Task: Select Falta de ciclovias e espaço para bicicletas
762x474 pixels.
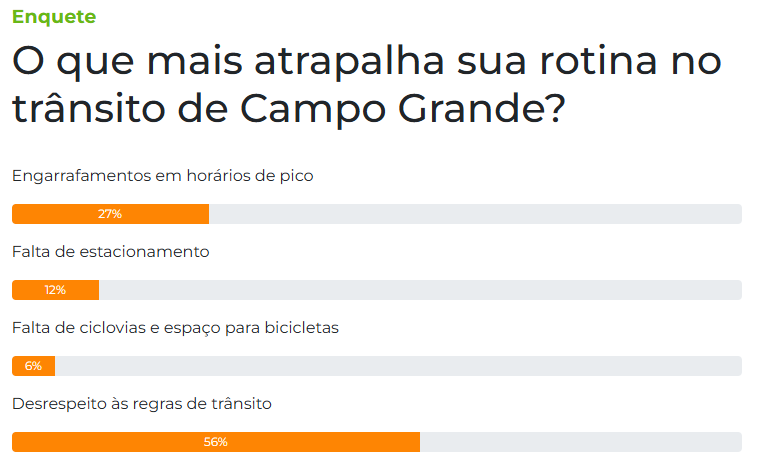Action: 175,328
